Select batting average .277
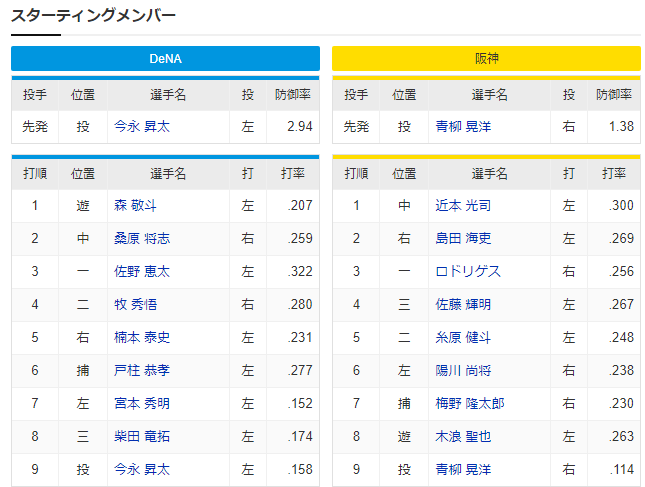The height and width of the screenshot is (487, 645). click(x=300, y=370)
